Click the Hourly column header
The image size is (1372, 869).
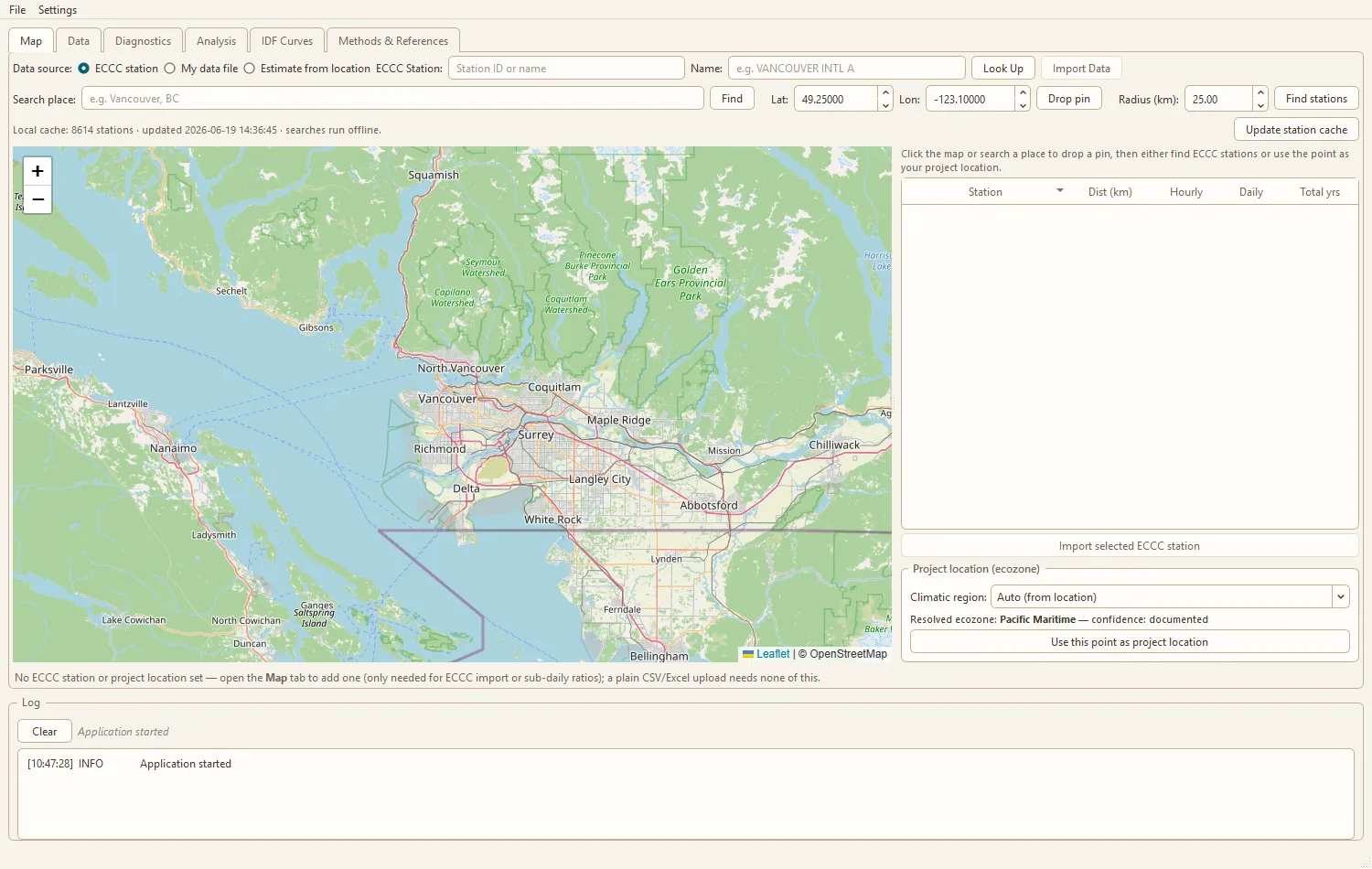[x=1186, y=192]
